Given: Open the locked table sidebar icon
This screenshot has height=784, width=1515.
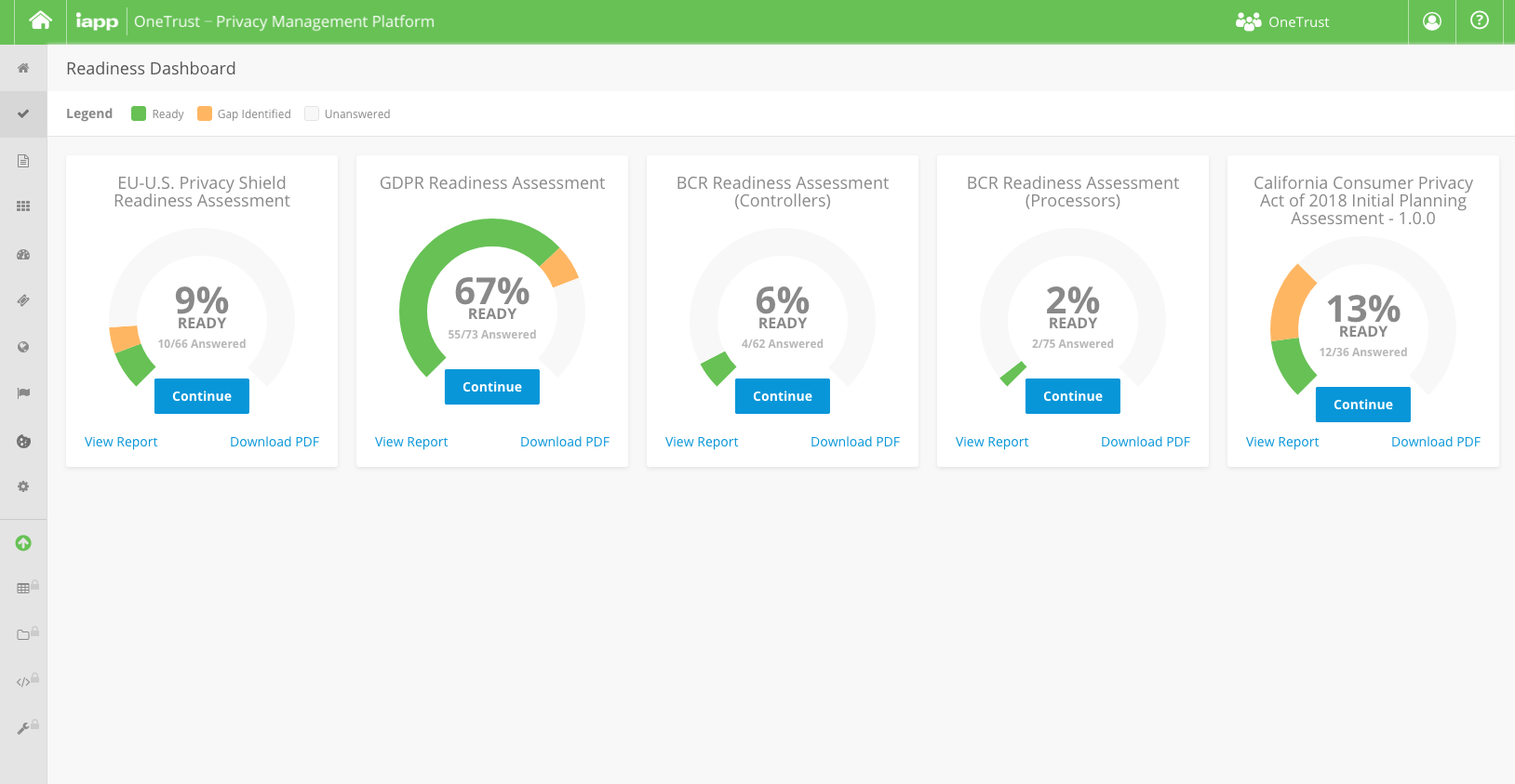Looking at the screenshot, I should click(x=27, y=587).
